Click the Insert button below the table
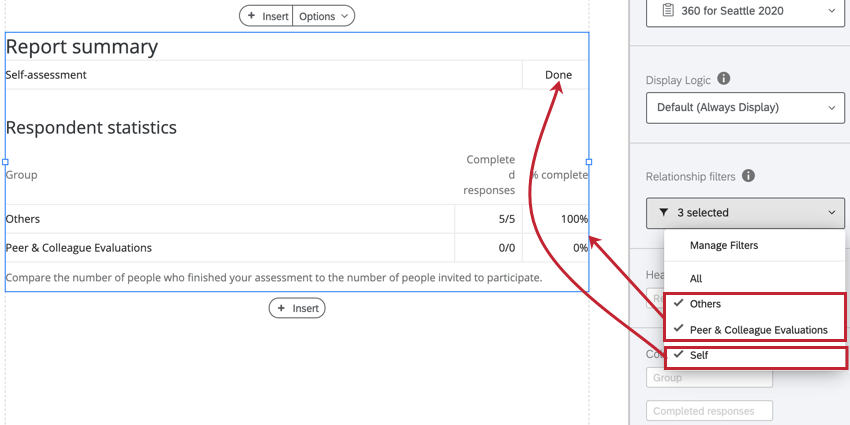 [297, 308]
